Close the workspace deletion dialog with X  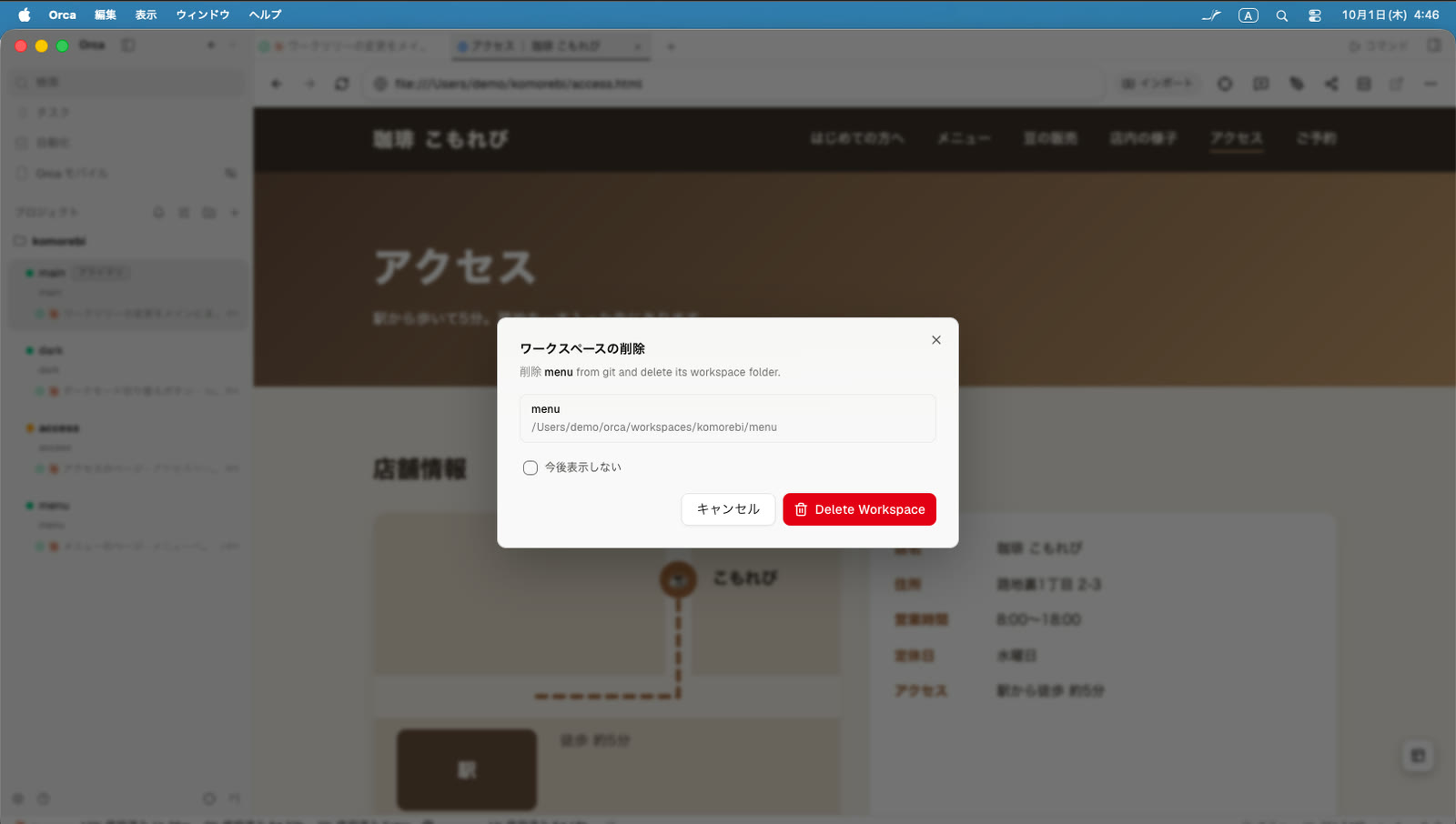935,340
